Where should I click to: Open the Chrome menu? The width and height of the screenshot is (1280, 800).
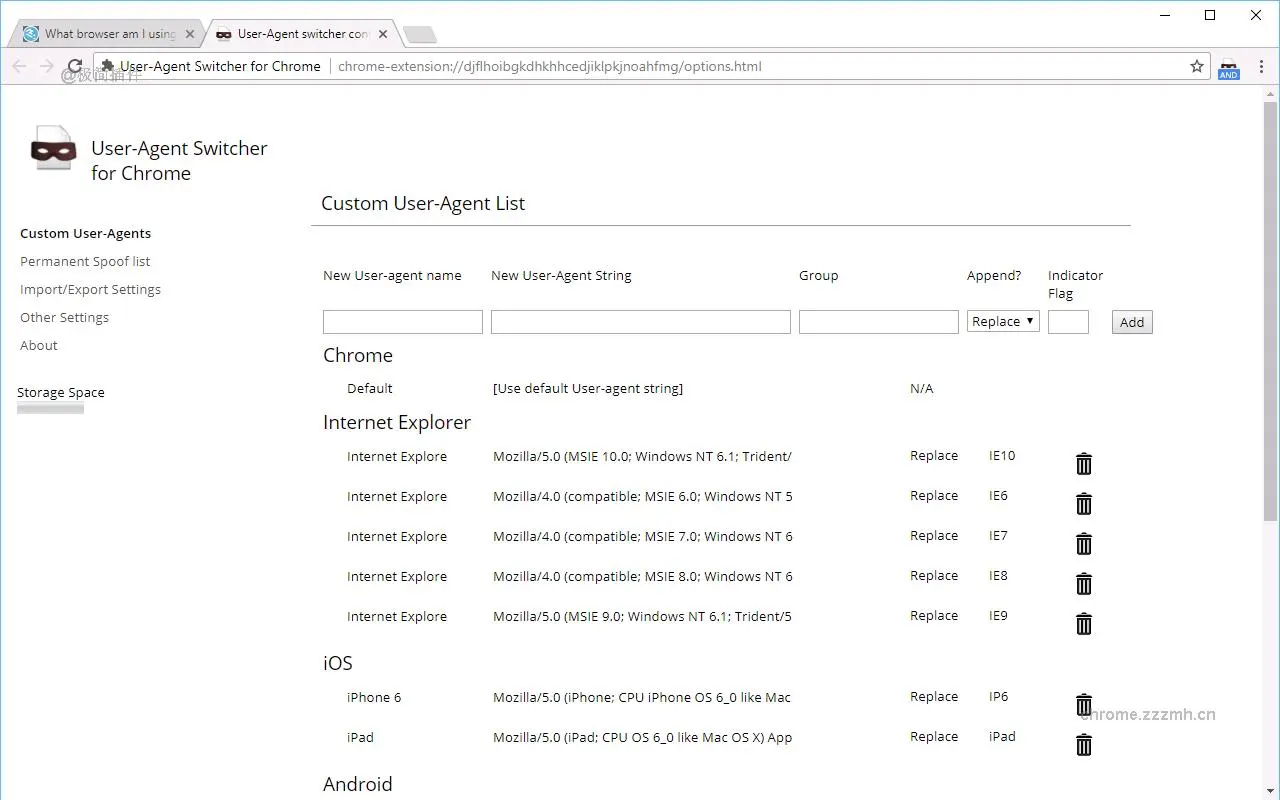pyautogui.click(x=1262, y=66)
